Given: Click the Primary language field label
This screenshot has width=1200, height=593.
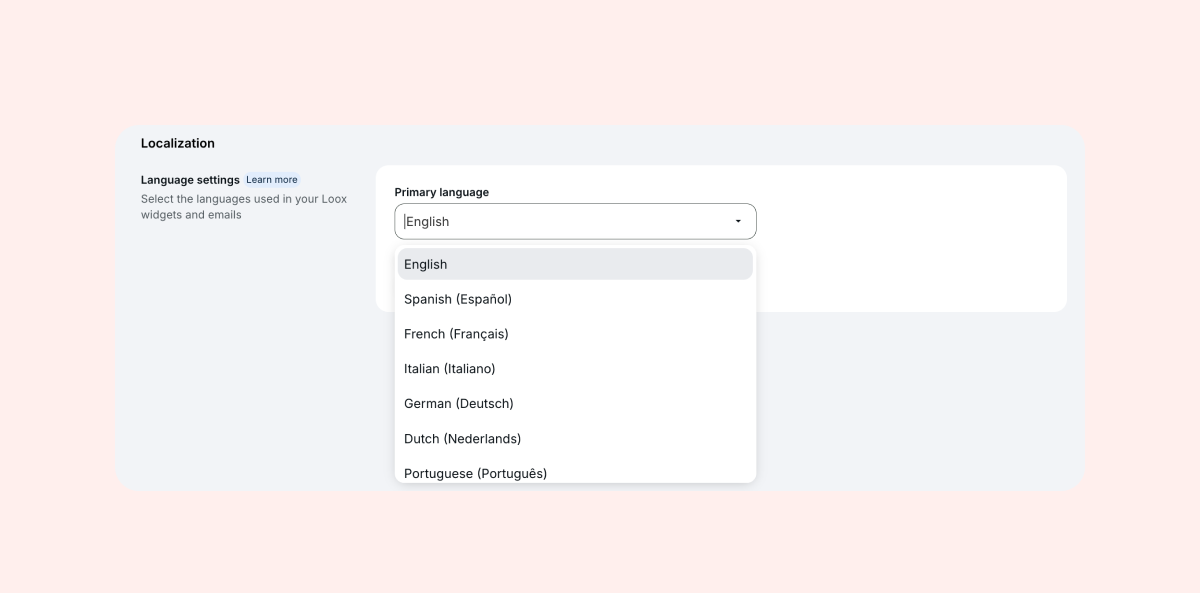Looking at the screenshot, I should (441, 192).
